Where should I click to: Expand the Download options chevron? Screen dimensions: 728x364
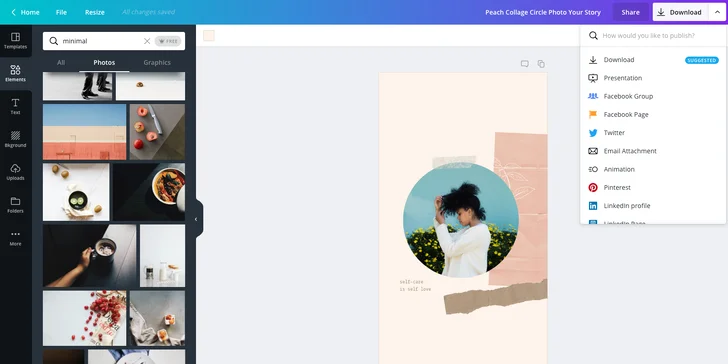pyautogui.click(x=717, y=12)
